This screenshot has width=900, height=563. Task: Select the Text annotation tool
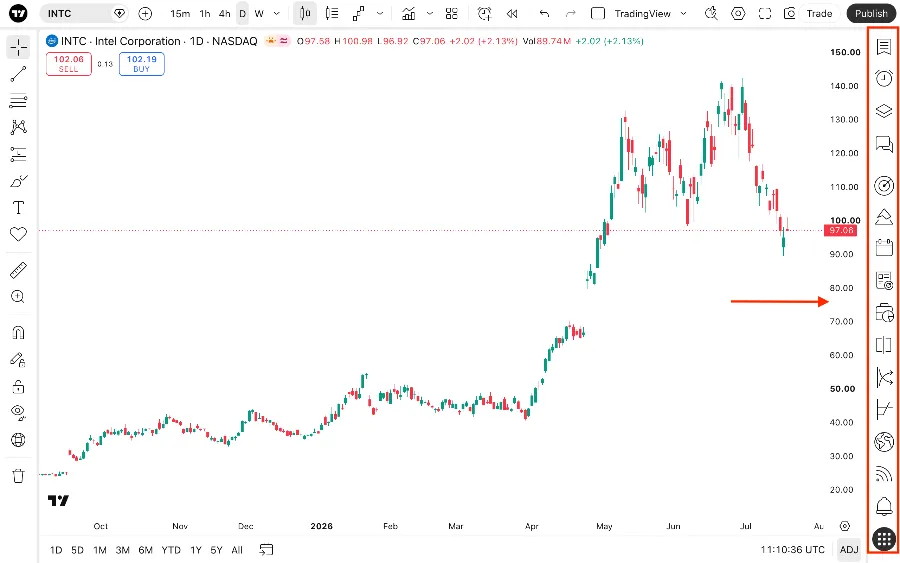(x=18, y=208)
